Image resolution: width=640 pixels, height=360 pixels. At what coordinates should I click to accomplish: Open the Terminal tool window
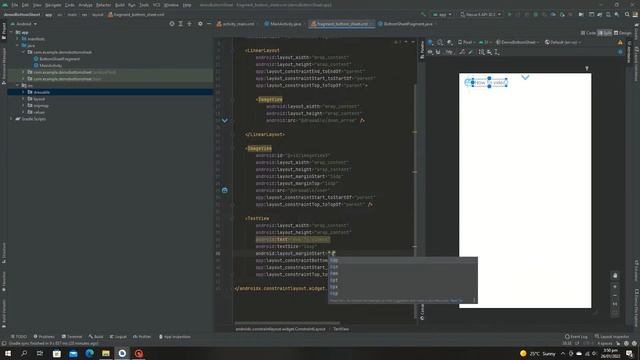click(x=72, y=337)
